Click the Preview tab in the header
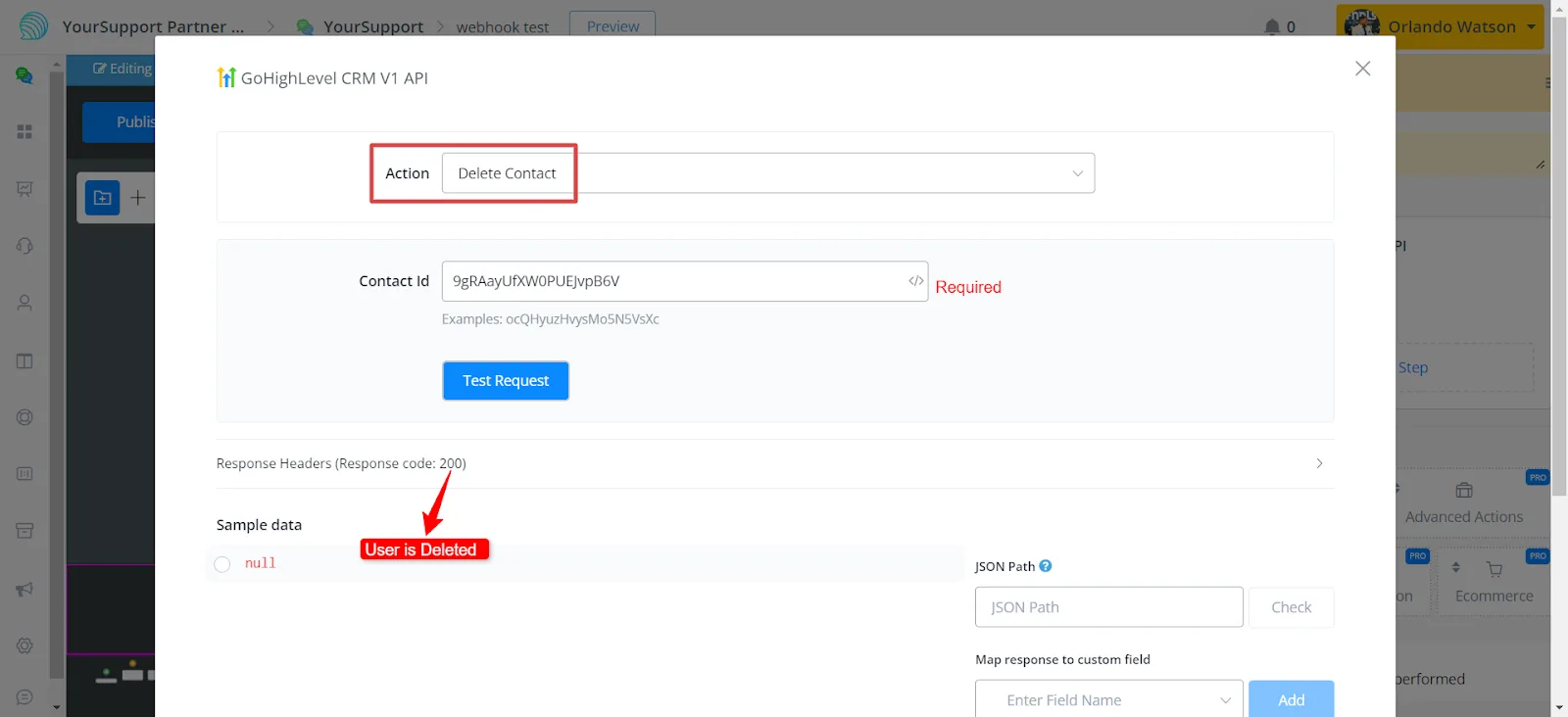1568x717 pixels. click(612, 26)
